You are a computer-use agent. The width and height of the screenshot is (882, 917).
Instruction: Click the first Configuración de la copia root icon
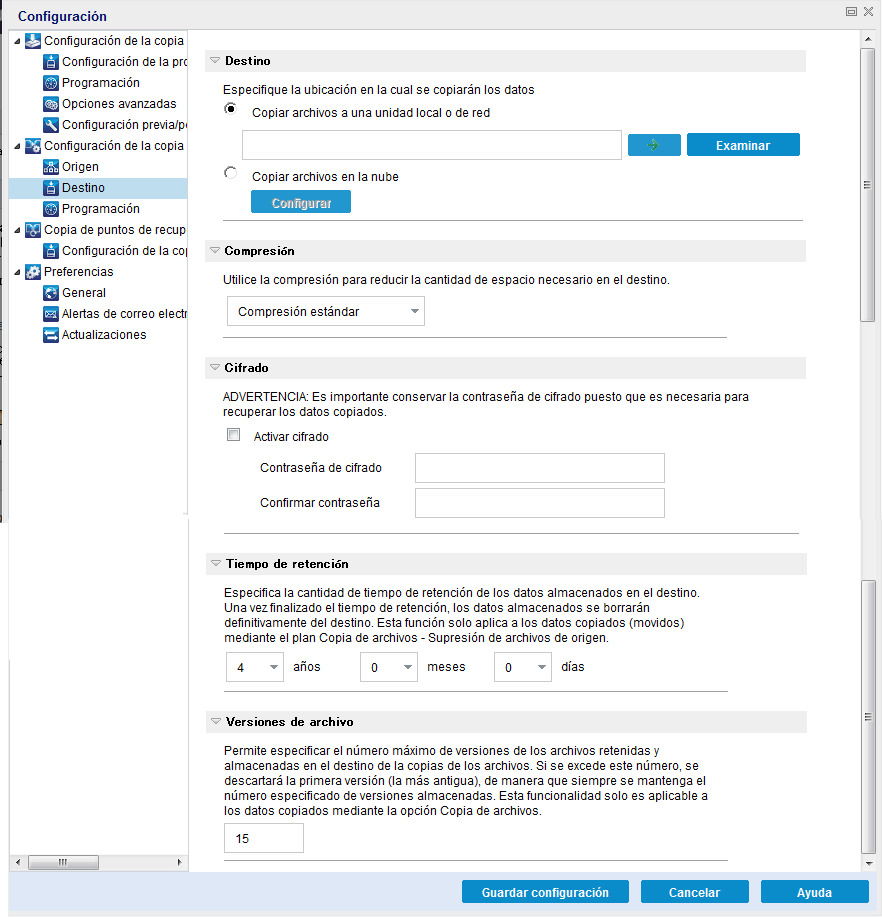tap(33, 41)
